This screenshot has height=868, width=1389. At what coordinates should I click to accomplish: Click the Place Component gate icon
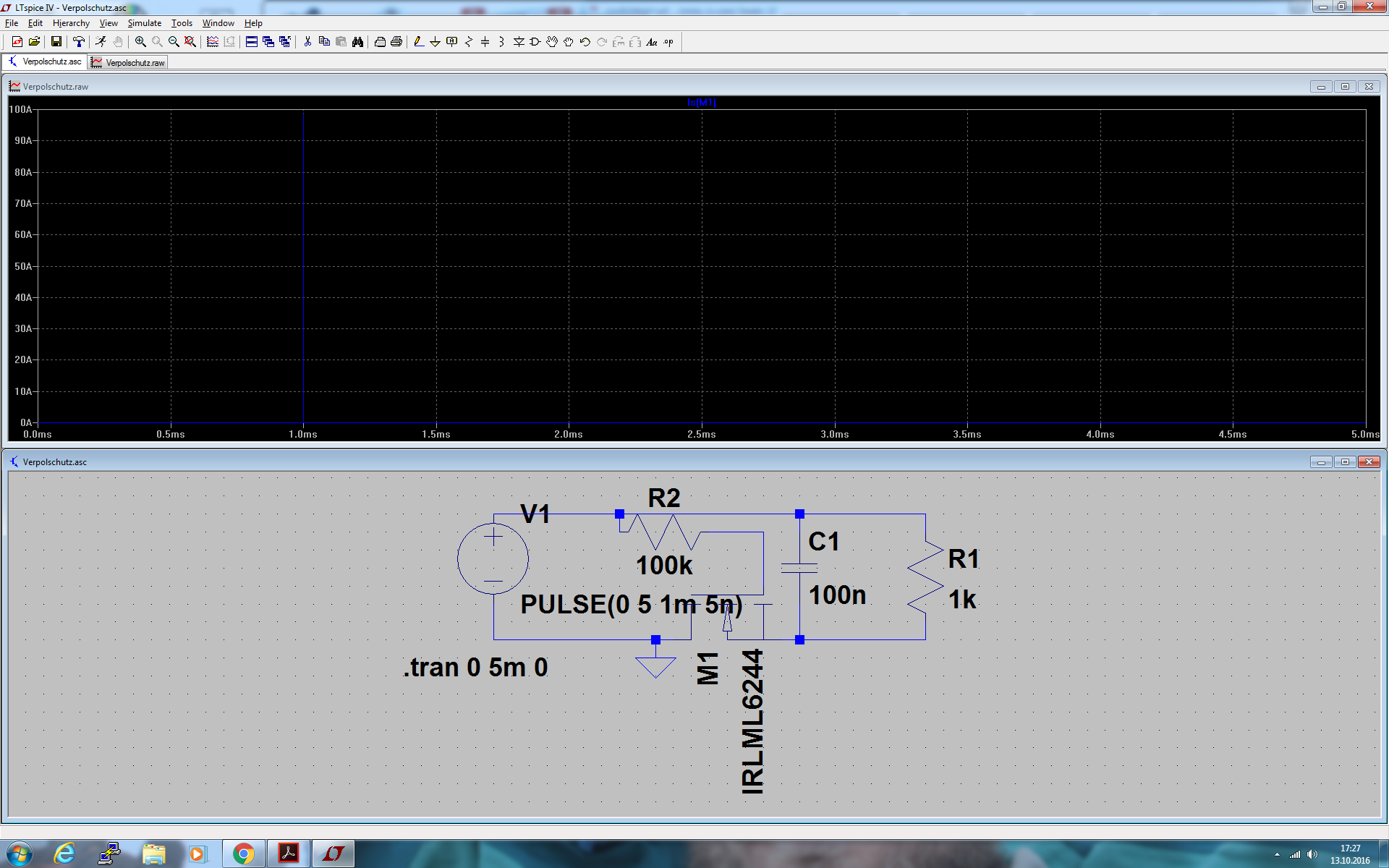[x=535, y=42]
